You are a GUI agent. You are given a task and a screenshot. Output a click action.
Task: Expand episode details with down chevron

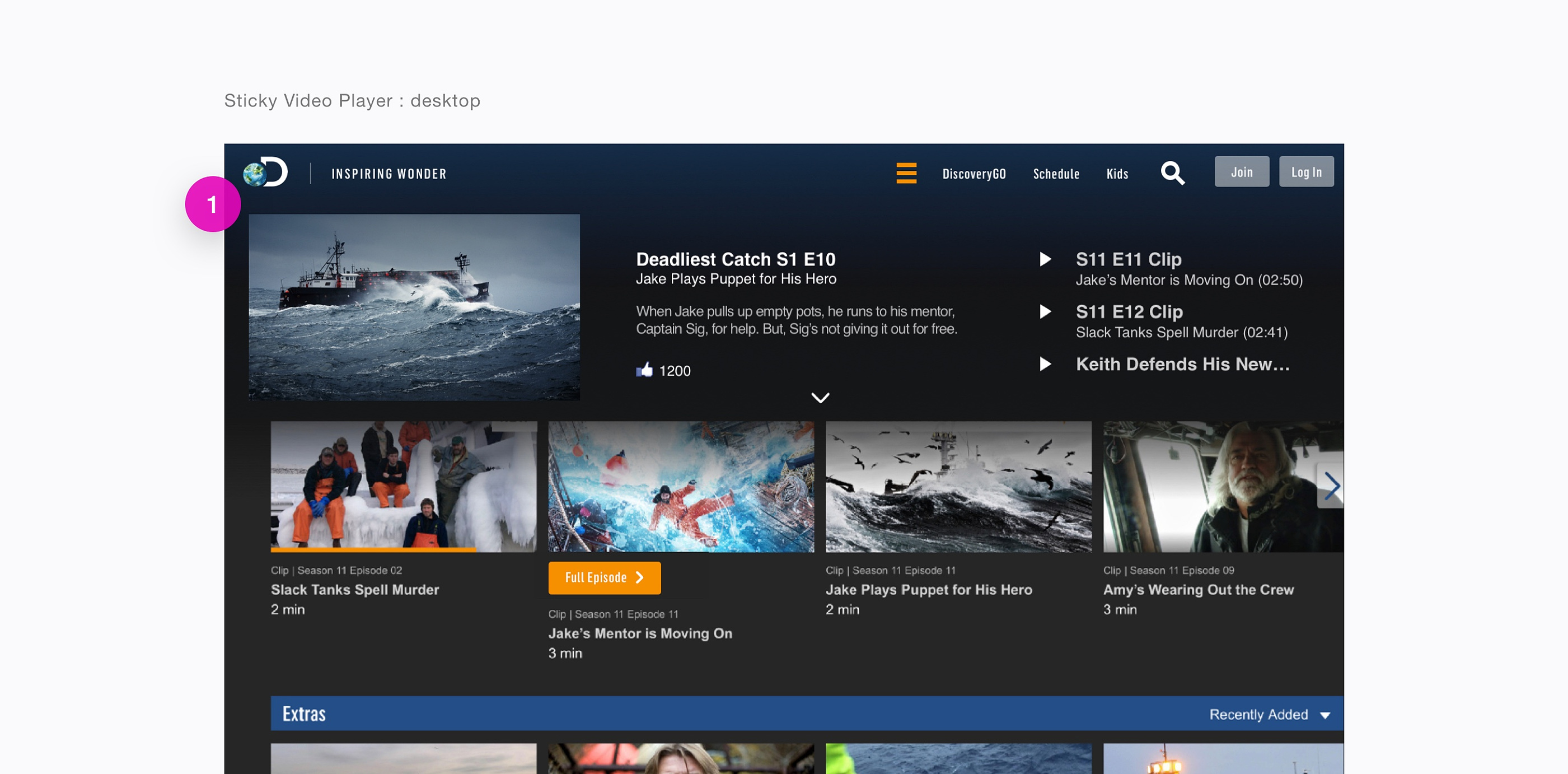[x=821, y=398]
